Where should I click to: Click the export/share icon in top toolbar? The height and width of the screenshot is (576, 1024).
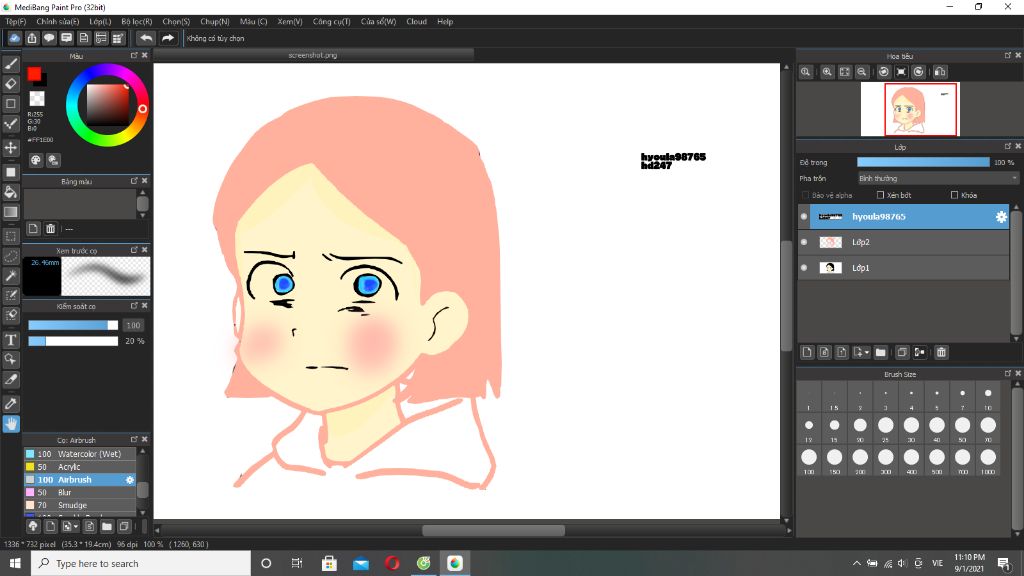click(32, 38)
